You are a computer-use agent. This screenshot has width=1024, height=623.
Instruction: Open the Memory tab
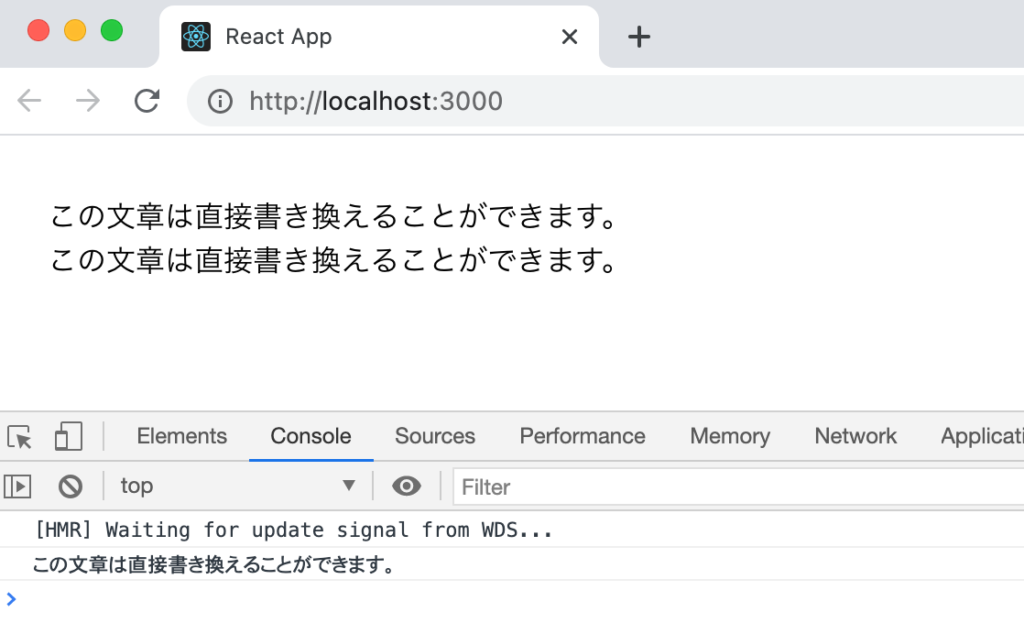click(x=729, y=436)
